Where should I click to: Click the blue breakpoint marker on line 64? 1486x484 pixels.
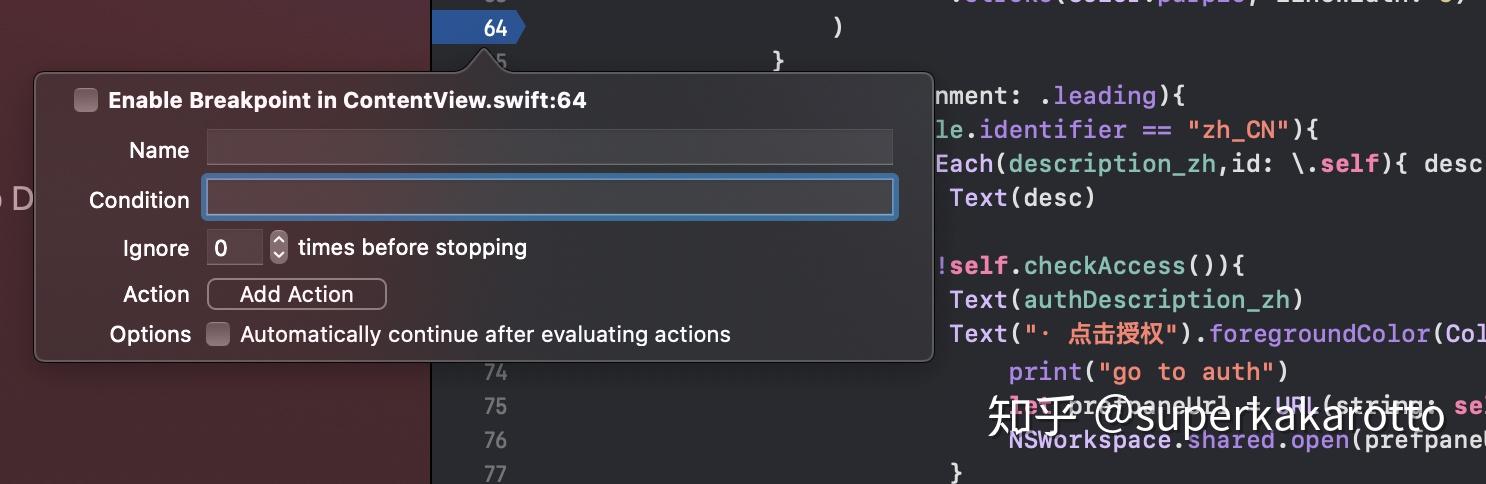point(481,28)
